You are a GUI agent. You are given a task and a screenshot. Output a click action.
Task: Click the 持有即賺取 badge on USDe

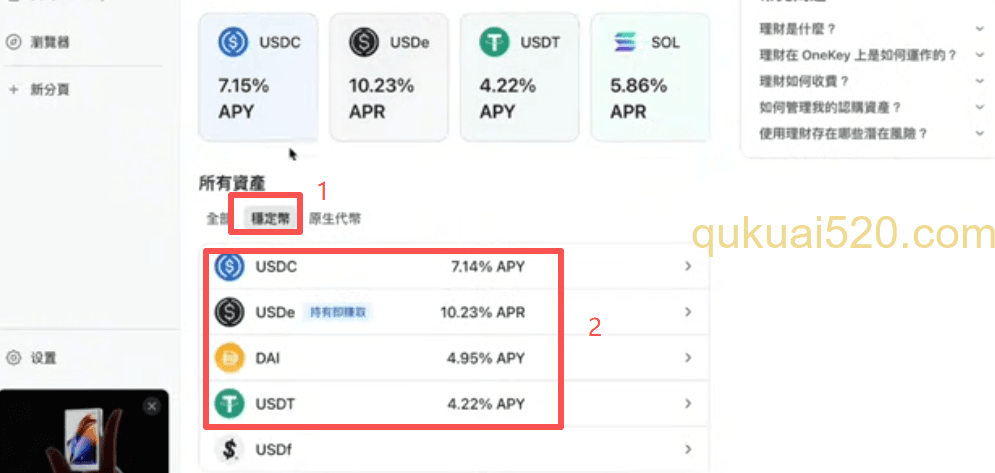338,312
